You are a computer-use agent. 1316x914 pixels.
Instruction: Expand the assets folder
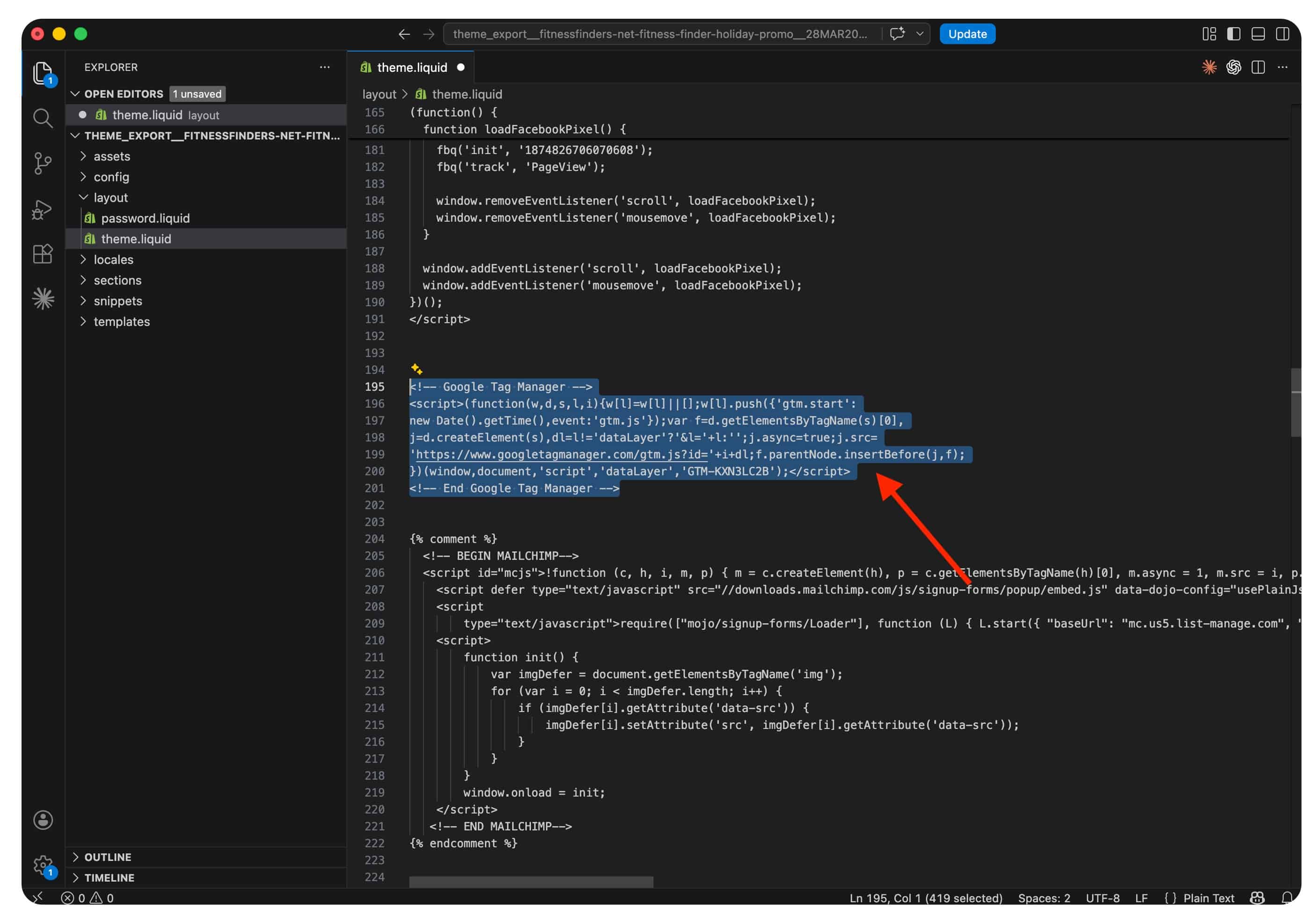[112, 156]
